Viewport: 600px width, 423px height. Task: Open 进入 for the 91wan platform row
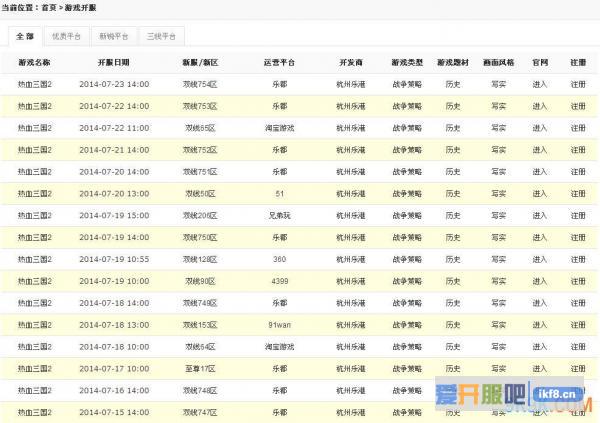point(540,325)
